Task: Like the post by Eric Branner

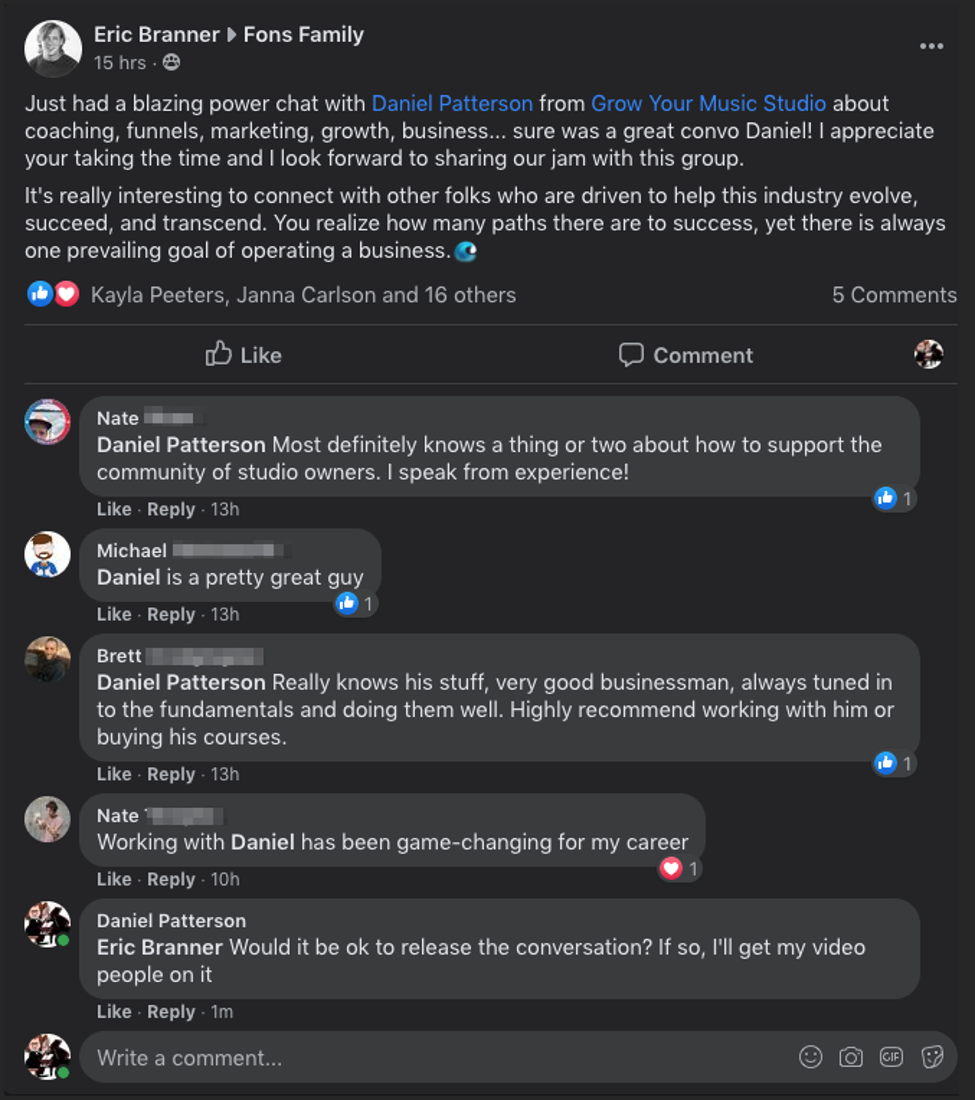Action: click(x=244, y=355)
